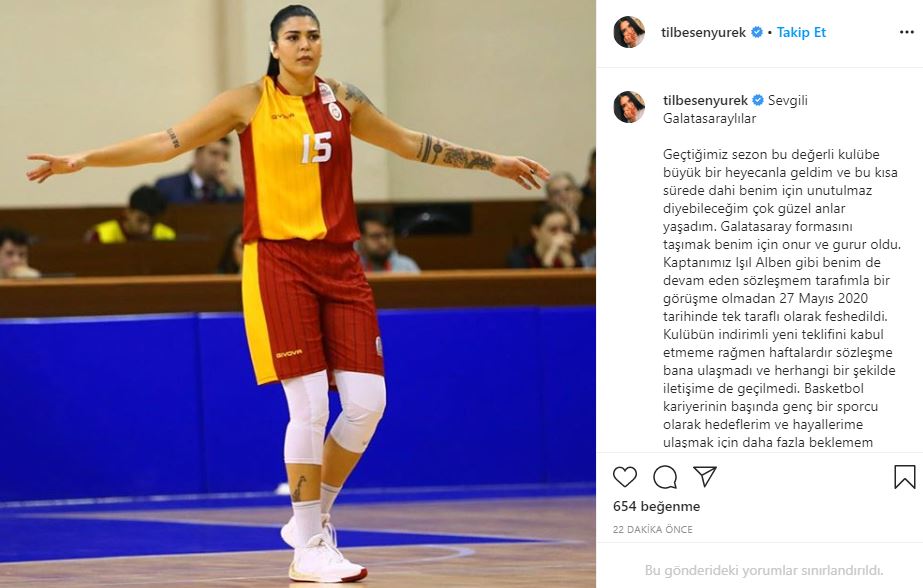Click the caption text starting Geçtiğimiz sezon

tap(782, 298)
